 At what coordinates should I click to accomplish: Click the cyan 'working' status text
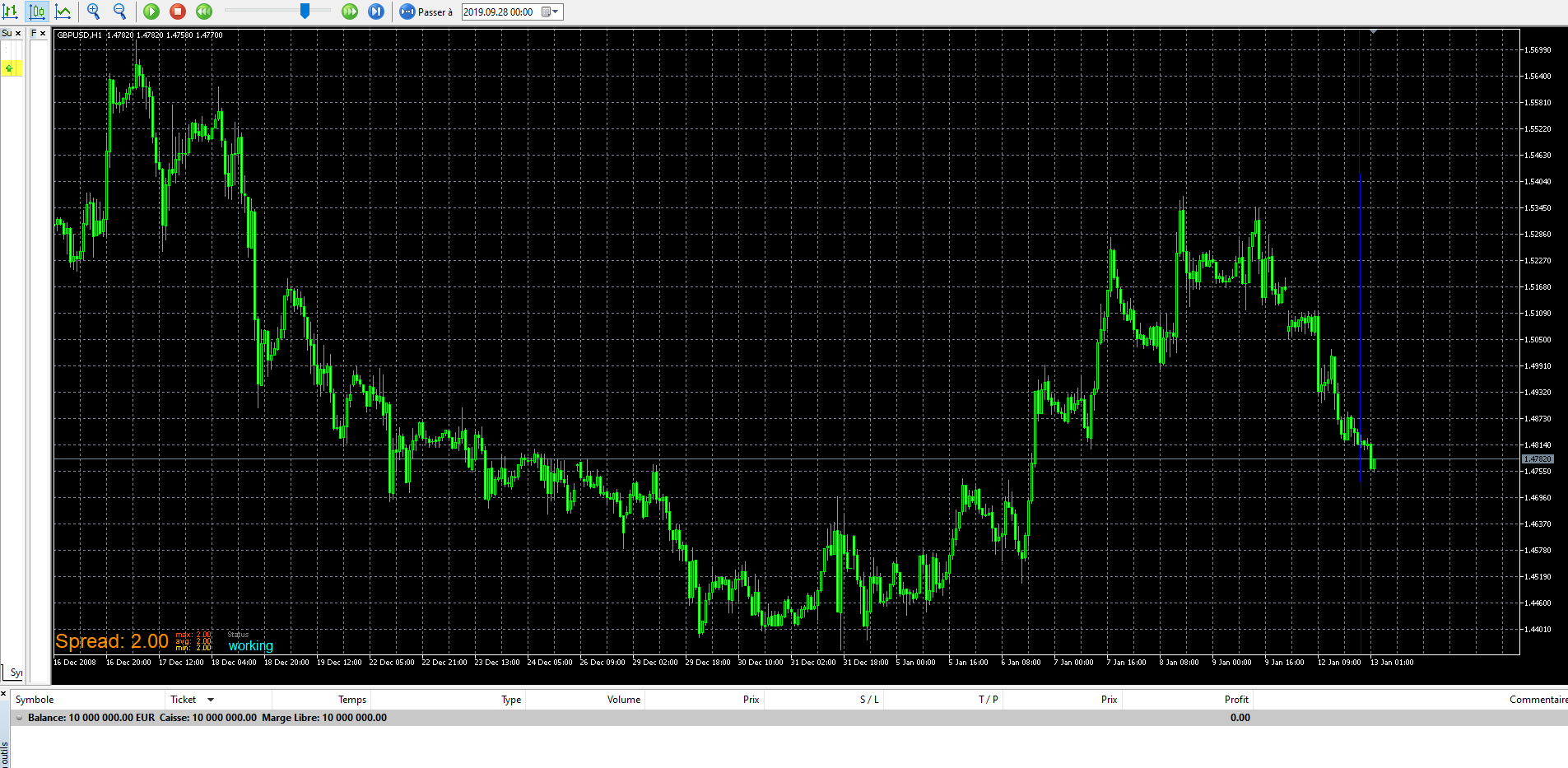point(251,646)
